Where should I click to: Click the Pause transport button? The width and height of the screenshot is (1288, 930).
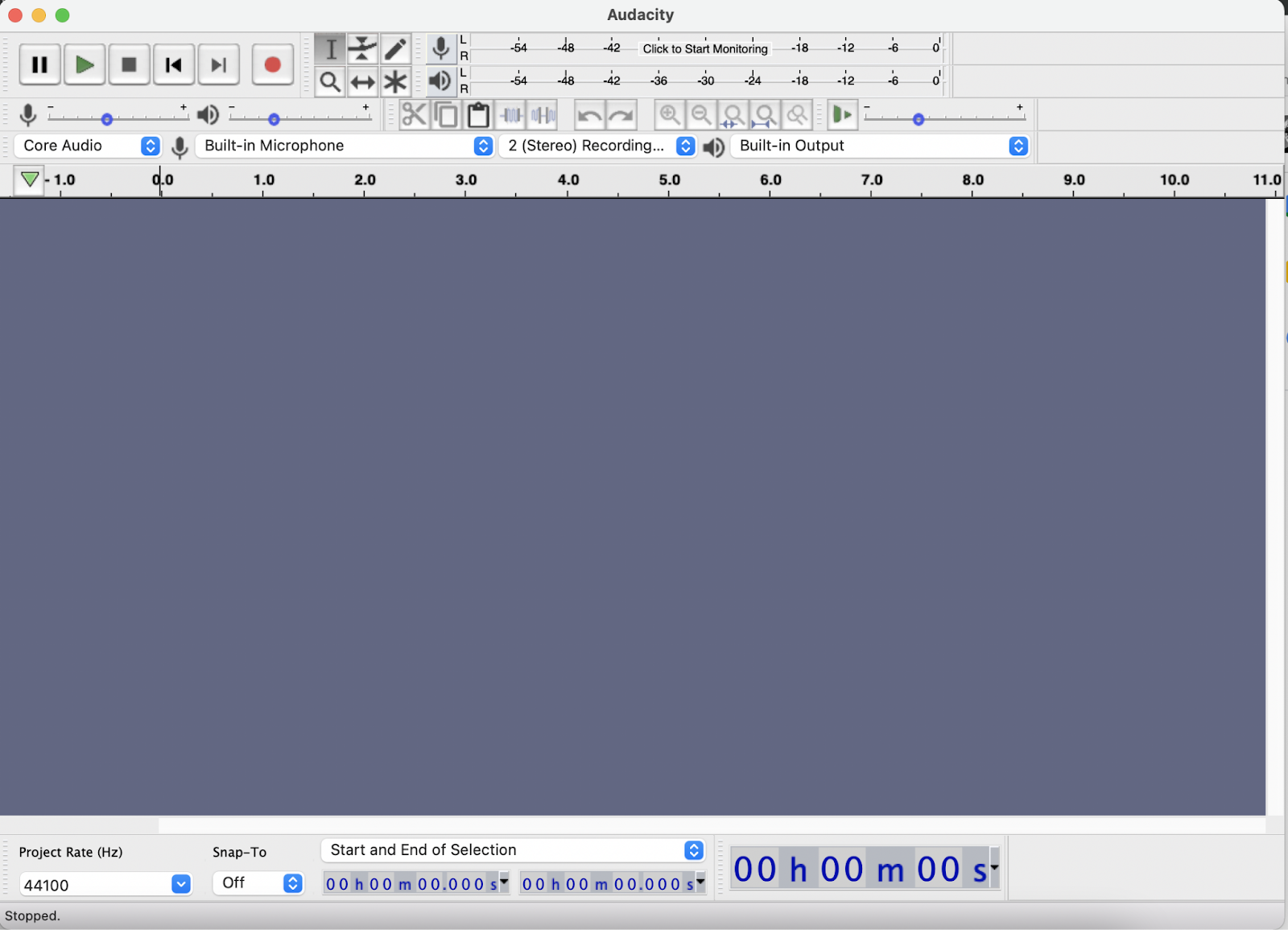click(x=39, y=65)
